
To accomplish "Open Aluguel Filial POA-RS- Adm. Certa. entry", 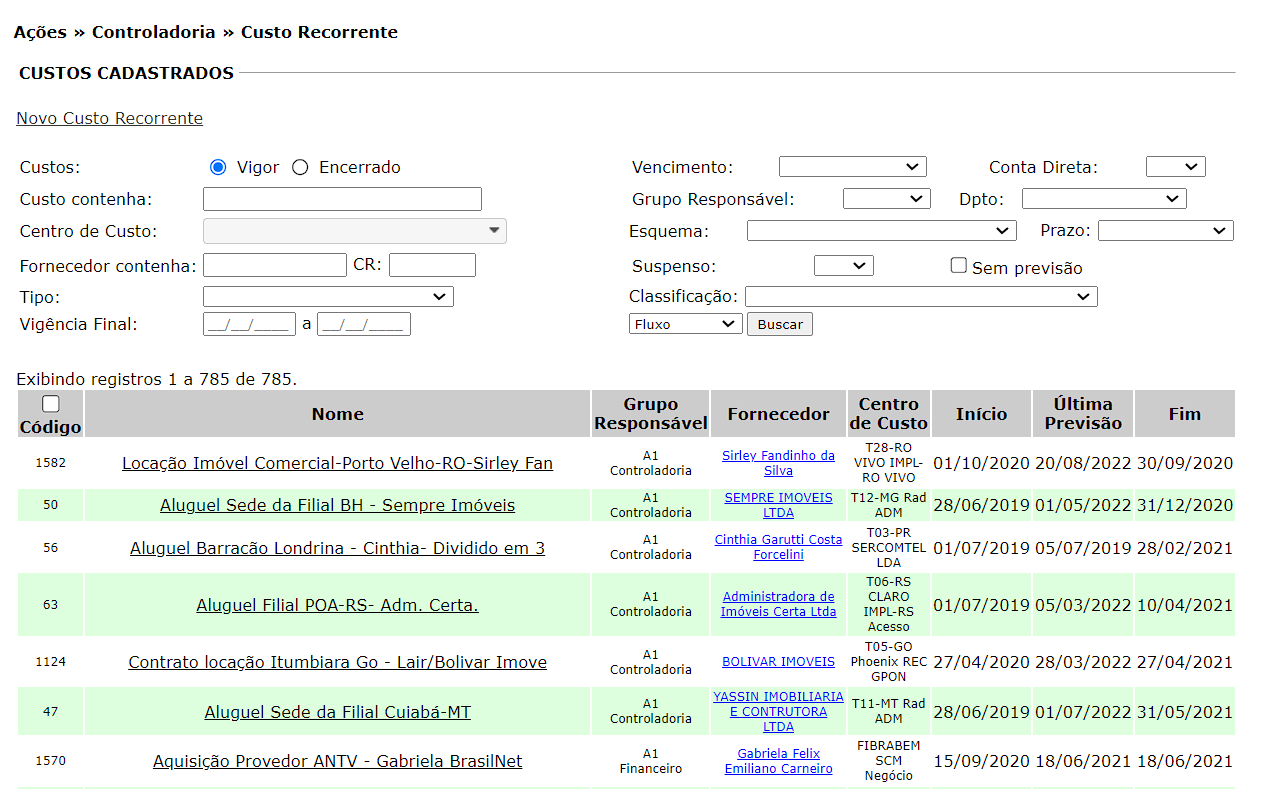I will pyautogui.click(x=337, y=605).
